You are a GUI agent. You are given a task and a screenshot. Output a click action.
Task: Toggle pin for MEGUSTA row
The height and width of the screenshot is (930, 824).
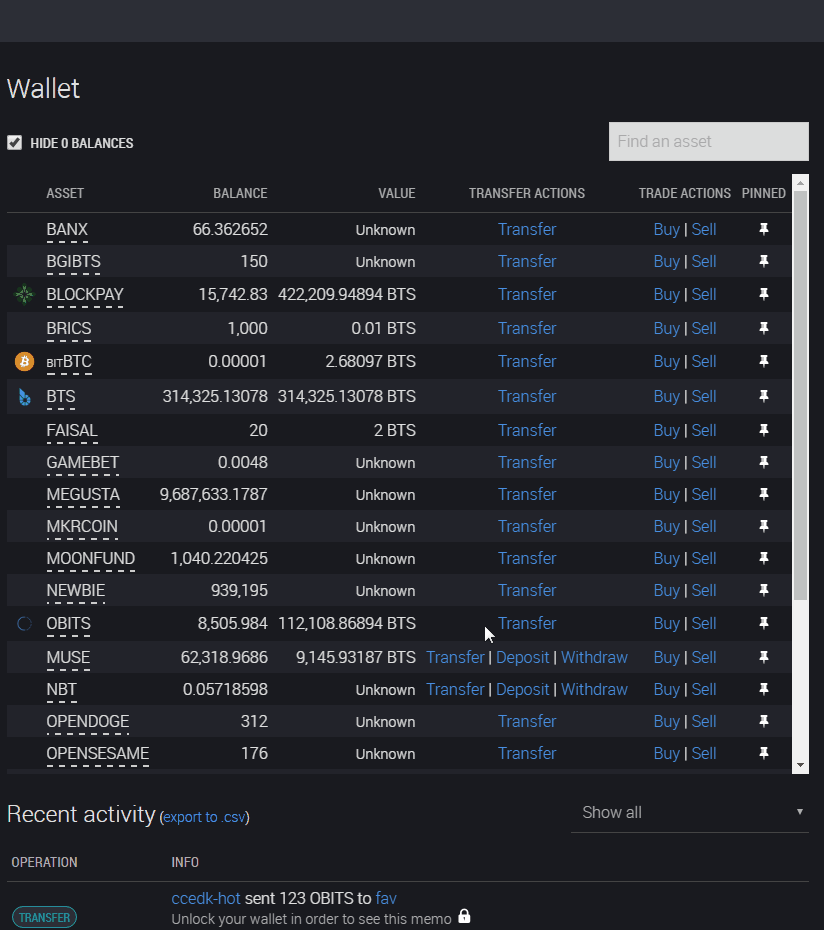[764, 494]
